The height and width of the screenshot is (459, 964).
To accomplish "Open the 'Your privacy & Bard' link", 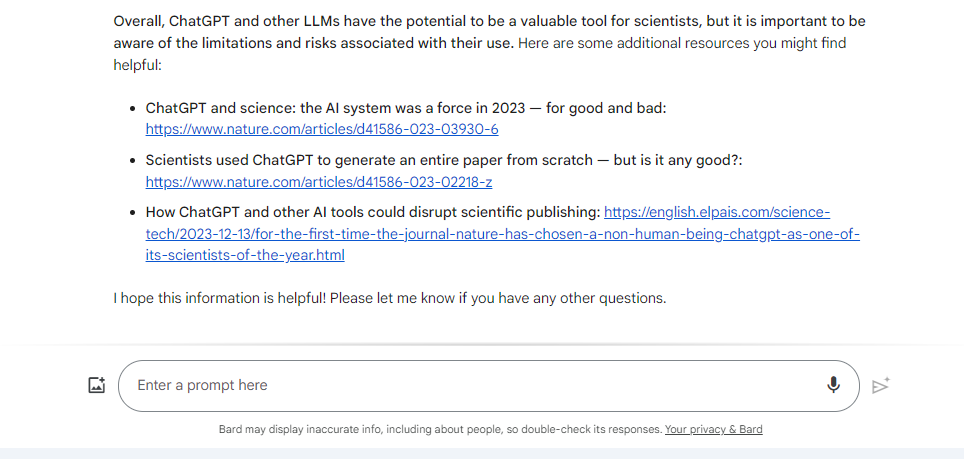I will pyautogui.click(x=713, y=430).
